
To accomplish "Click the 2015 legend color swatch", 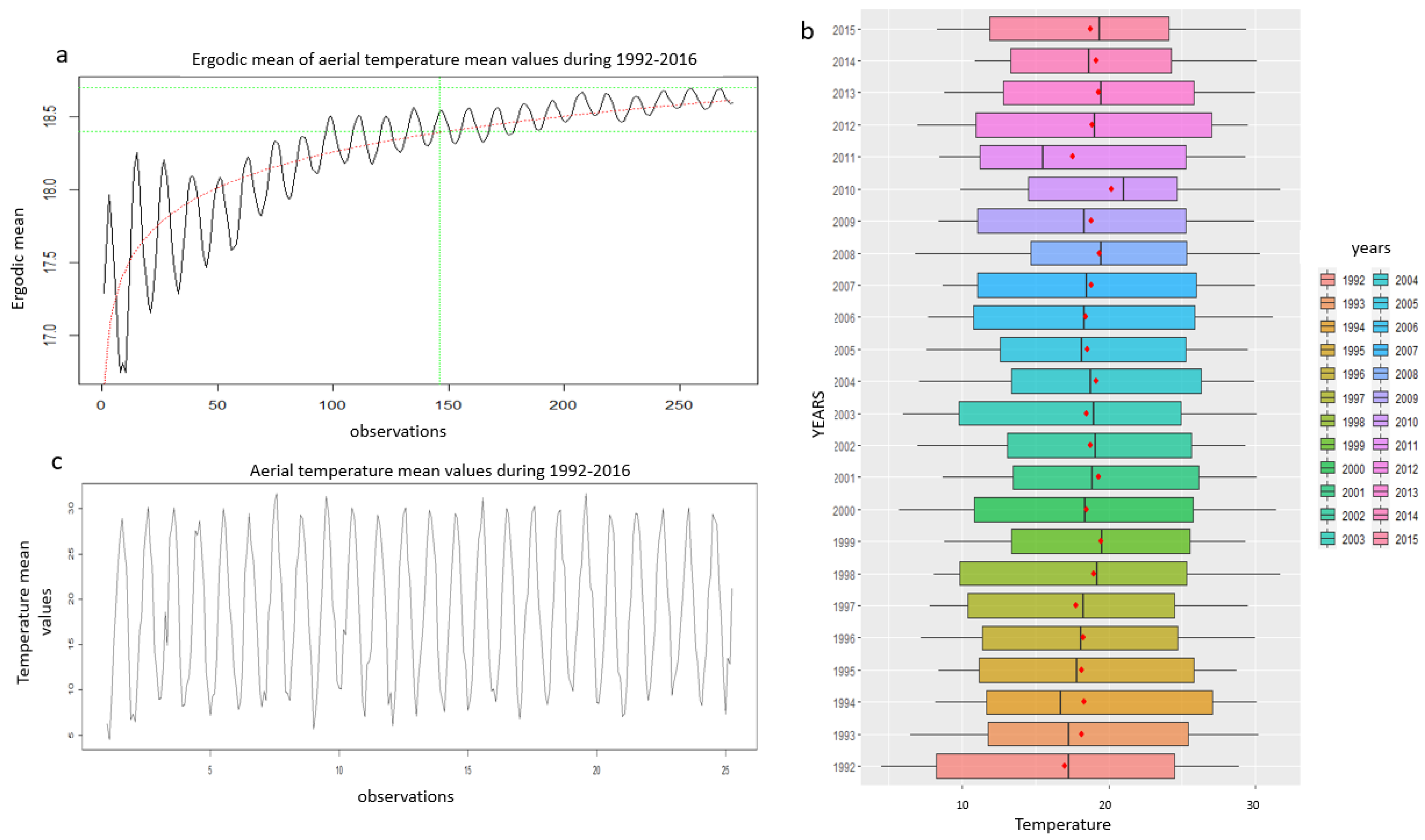I will (1380, 539).
